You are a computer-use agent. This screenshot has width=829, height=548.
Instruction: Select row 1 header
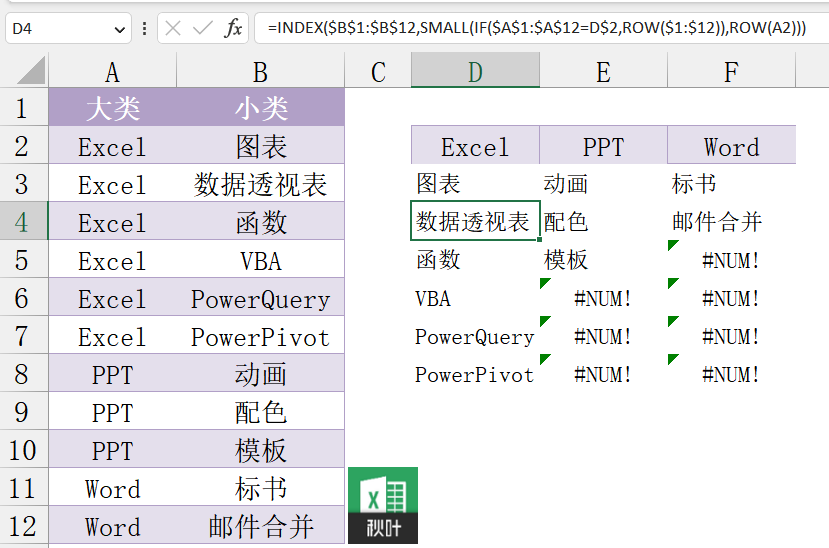[24, 107]
